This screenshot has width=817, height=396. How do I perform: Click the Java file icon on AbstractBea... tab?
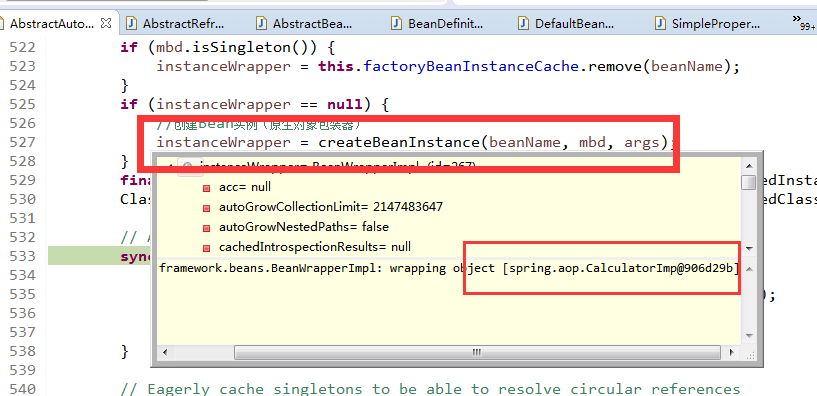point(262,23)
